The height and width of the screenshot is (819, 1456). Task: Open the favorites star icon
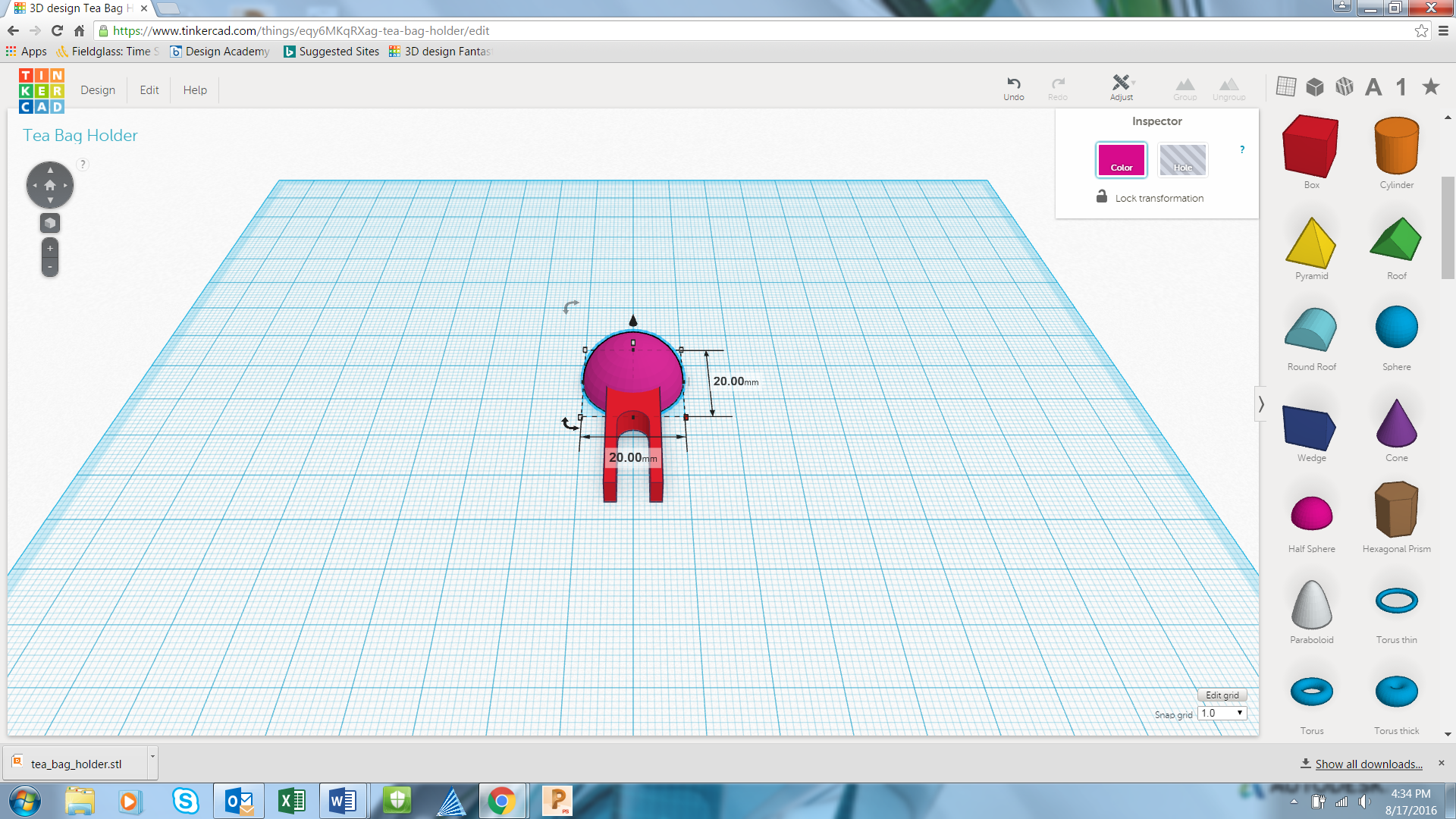click(1430, 86)
